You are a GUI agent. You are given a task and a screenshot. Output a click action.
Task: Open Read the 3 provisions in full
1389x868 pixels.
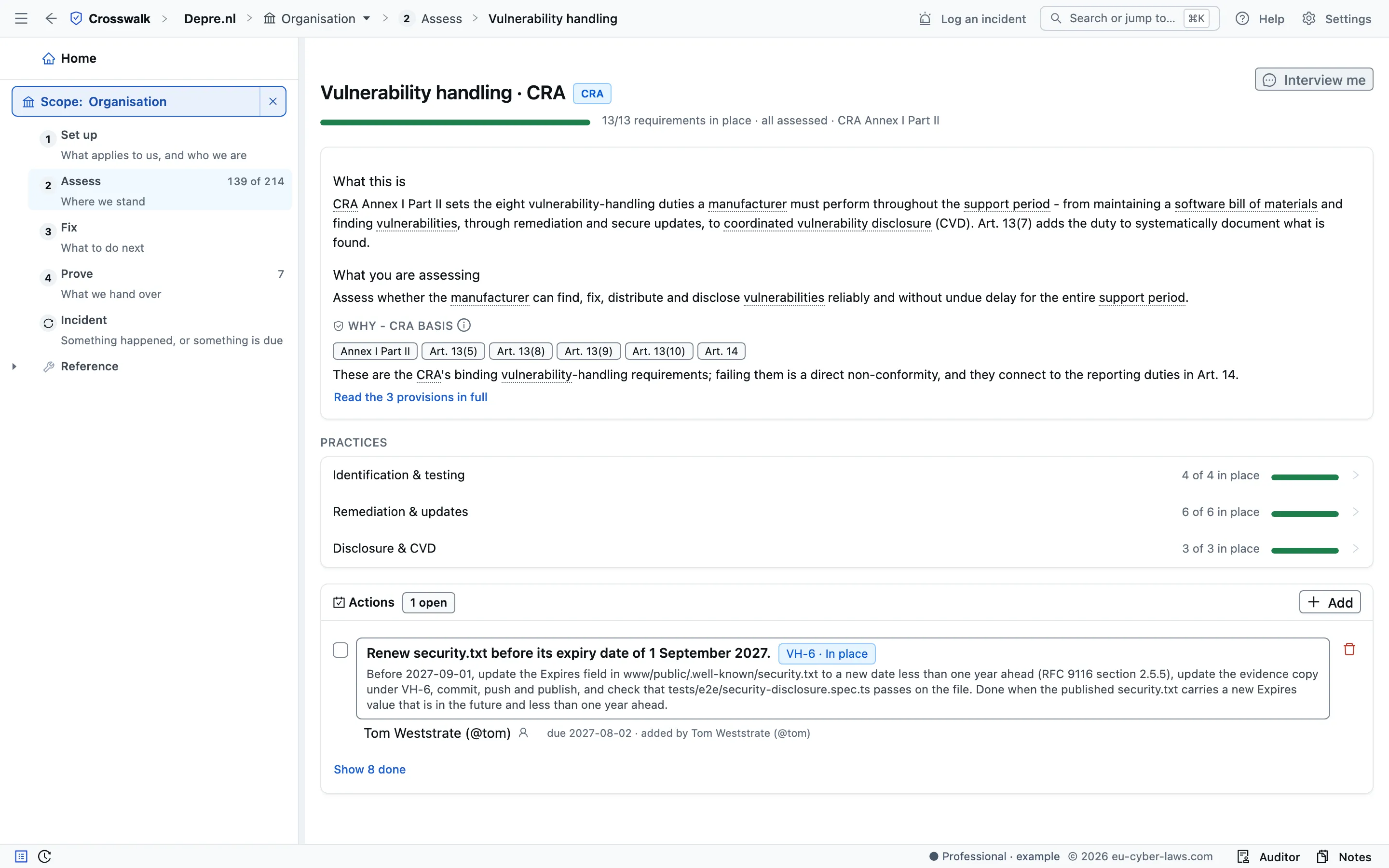click(410, 397)
